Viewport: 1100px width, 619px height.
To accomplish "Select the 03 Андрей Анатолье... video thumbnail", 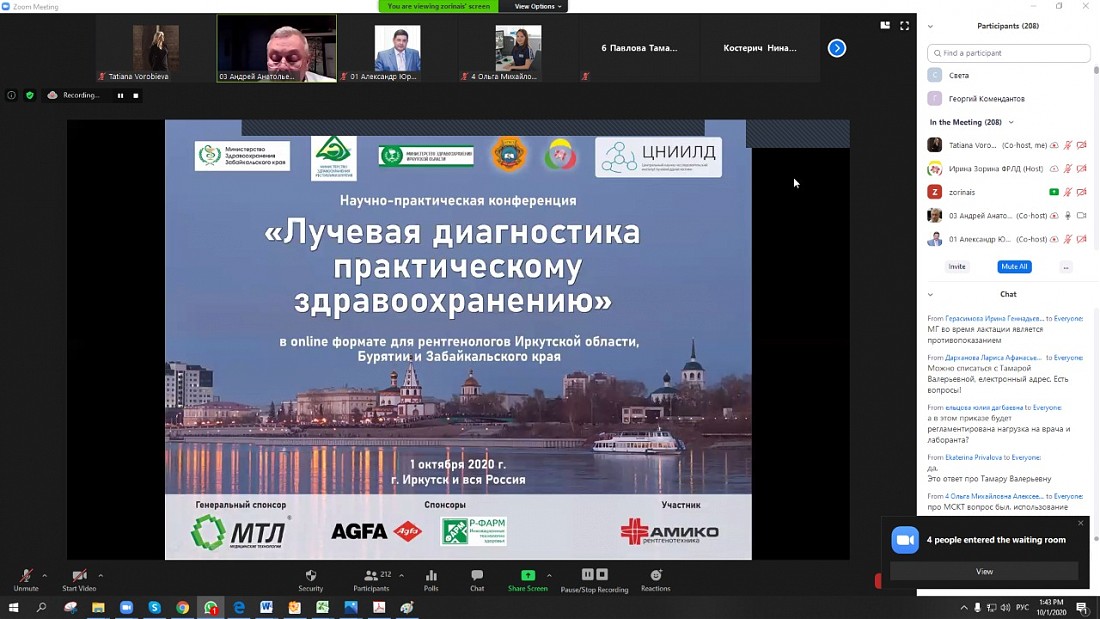I will (x=276, y=48).
